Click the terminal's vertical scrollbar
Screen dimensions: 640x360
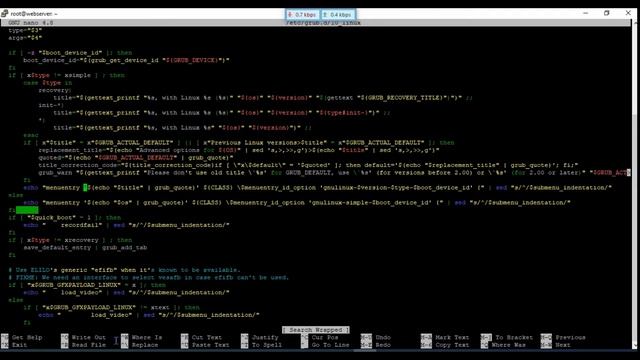pyautogui.click(x=635, y=184)
